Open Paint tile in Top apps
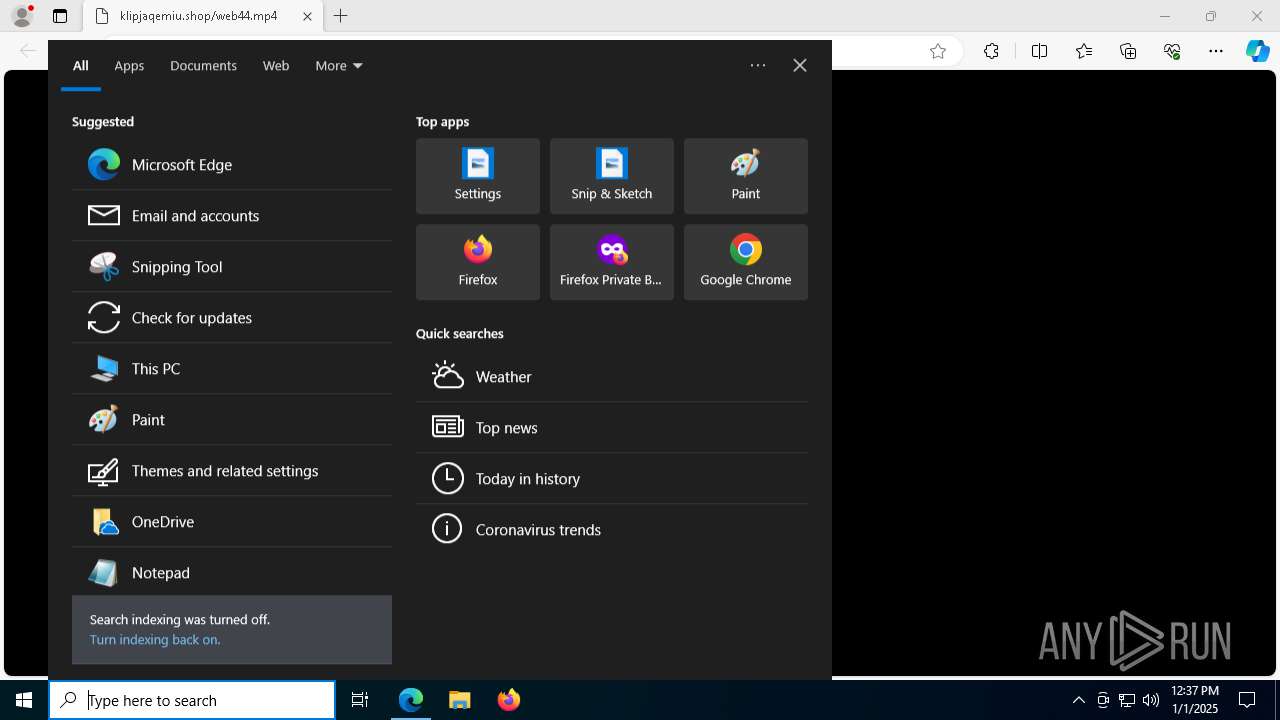Image resolution: width=1280 pixels, height=720 pixels. (746, 176)
